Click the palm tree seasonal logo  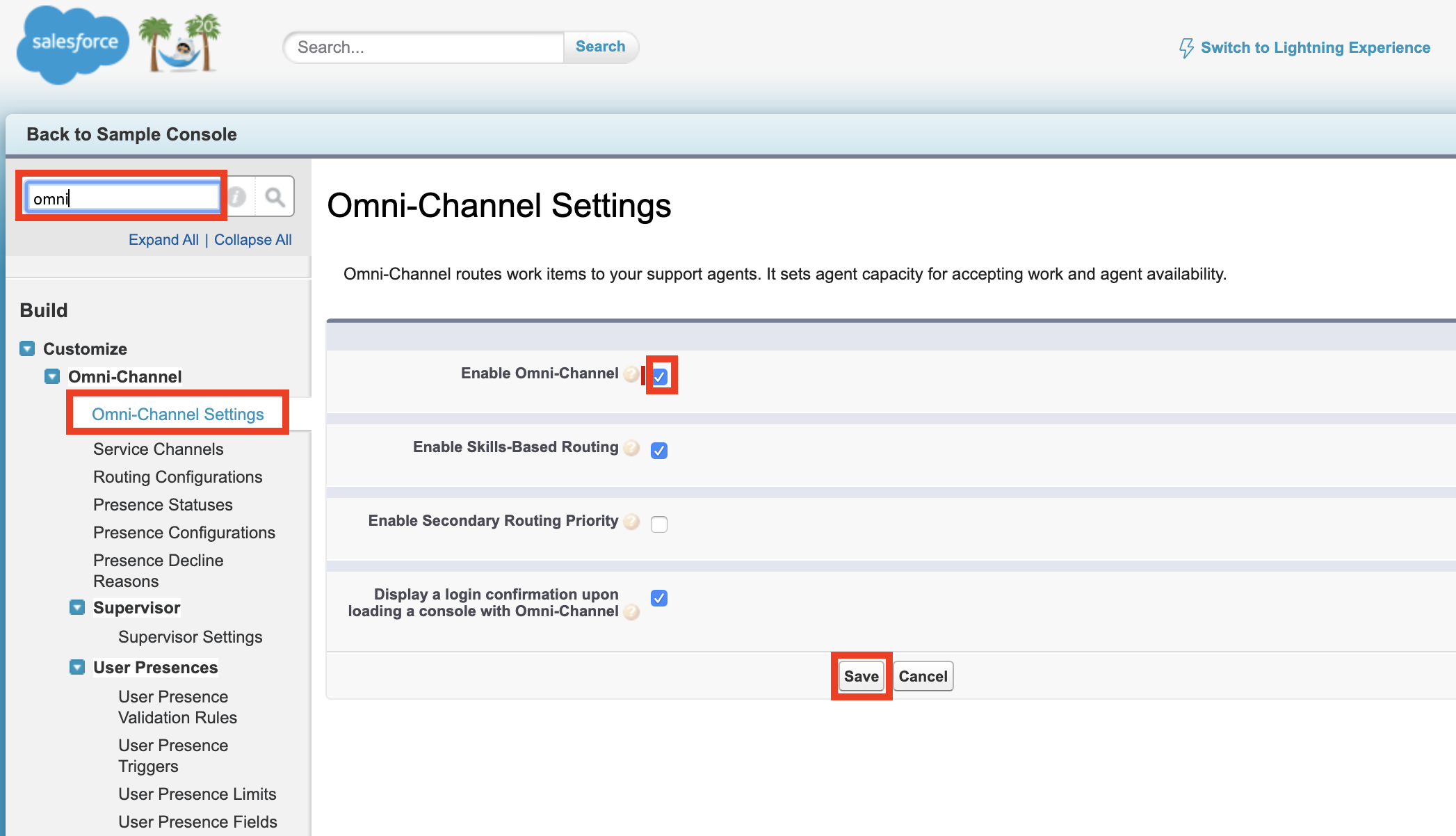coord(180,43)
